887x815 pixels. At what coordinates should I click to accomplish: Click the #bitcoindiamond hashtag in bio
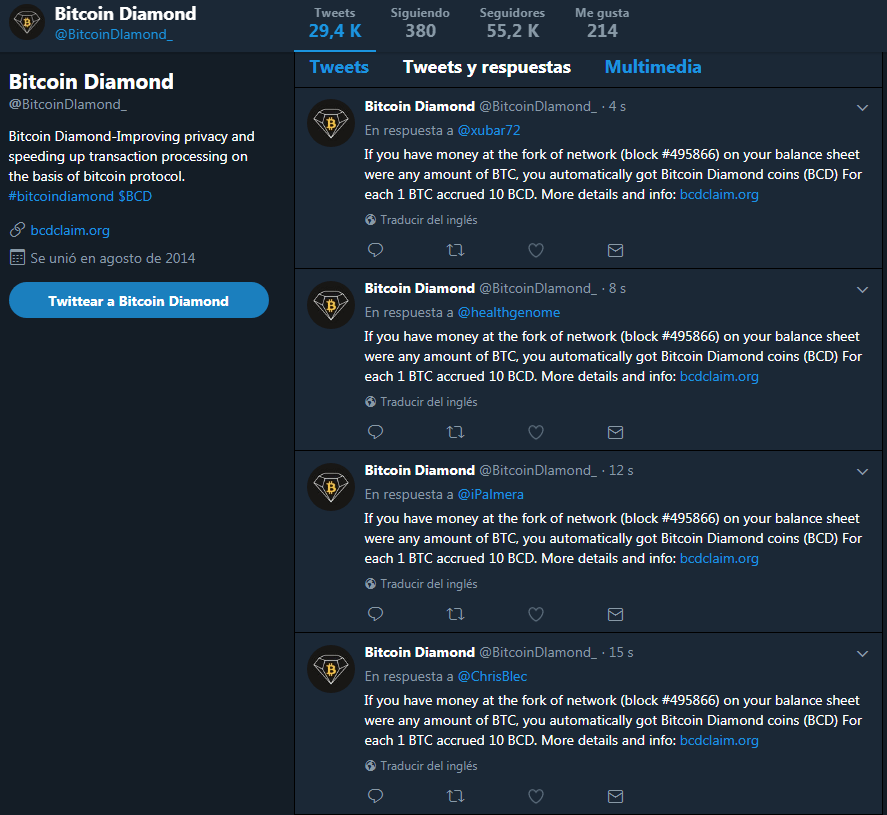click(61, 196)
